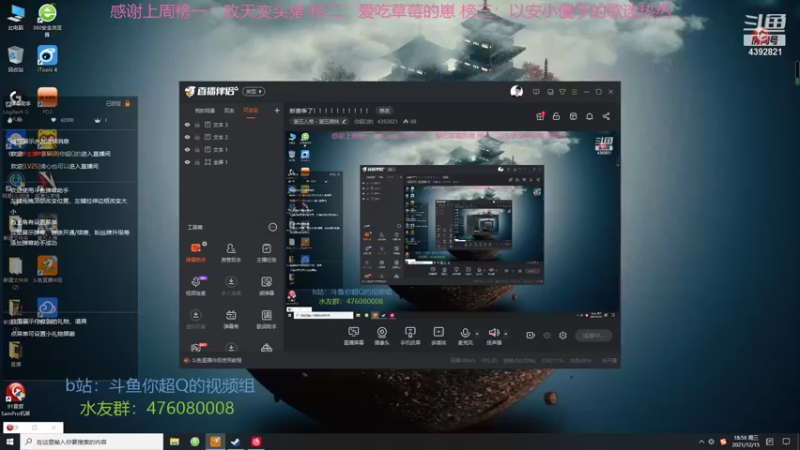Open File Explorer from taskbar

[x=174, y=441]
